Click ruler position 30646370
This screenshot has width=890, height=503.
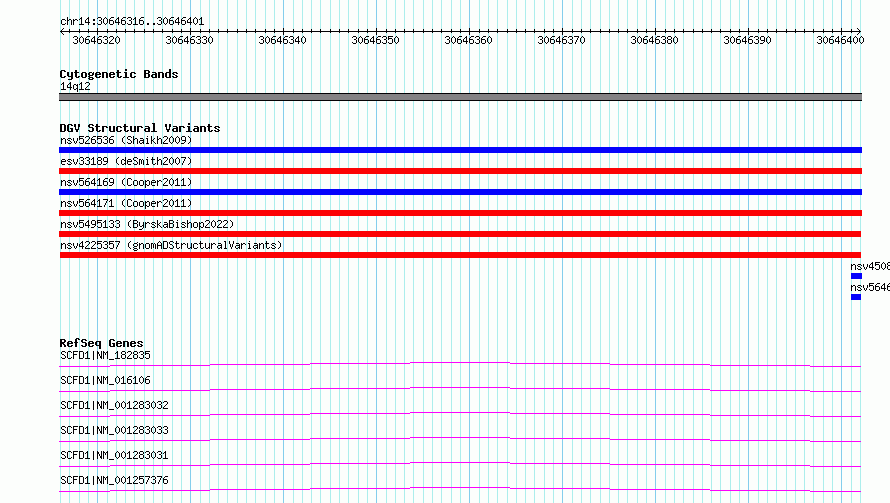pos(561,40)
